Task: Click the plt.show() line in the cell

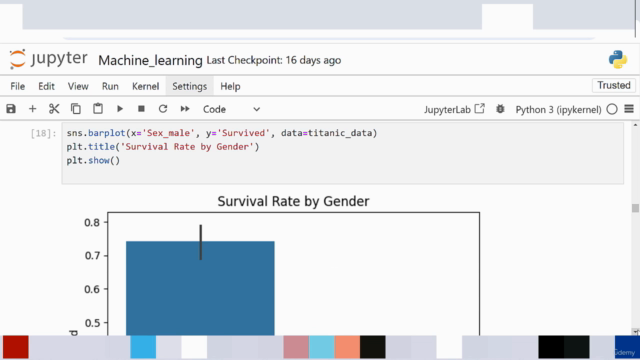Action: 93,160
